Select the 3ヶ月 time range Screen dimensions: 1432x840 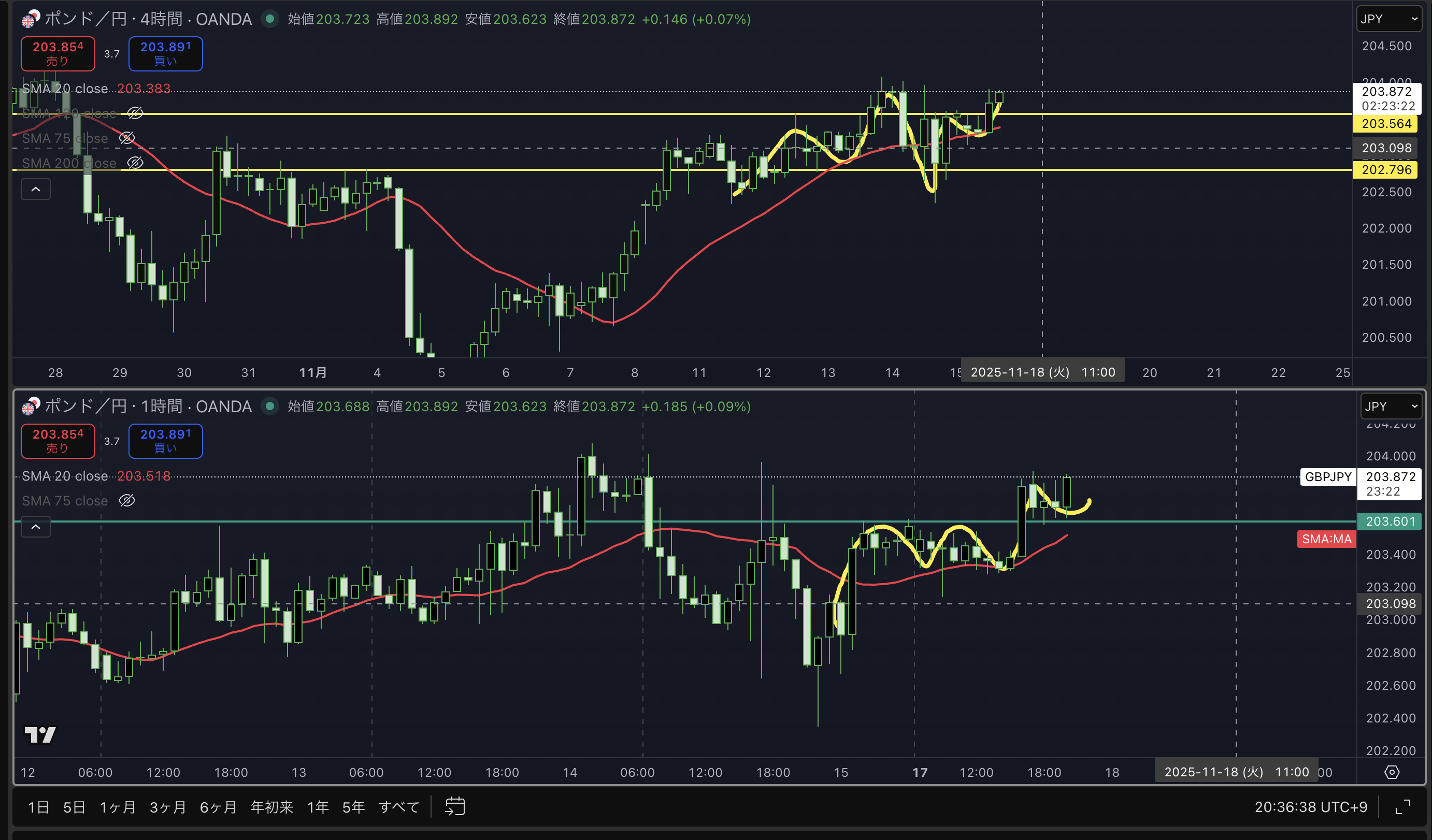[167, 806]
